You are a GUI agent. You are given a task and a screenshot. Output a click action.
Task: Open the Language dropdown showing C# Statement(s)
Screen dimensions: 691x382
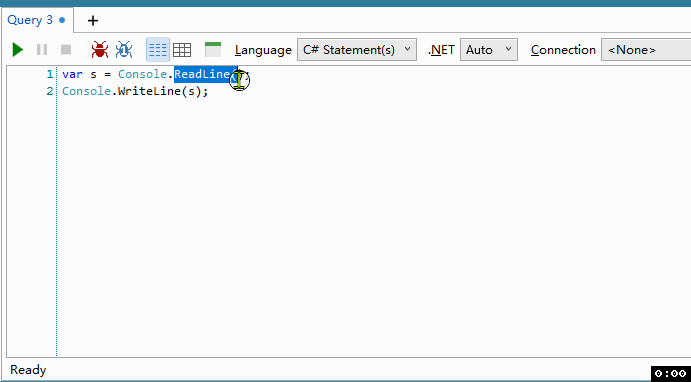pyautogui.click(x=357, y=49)
